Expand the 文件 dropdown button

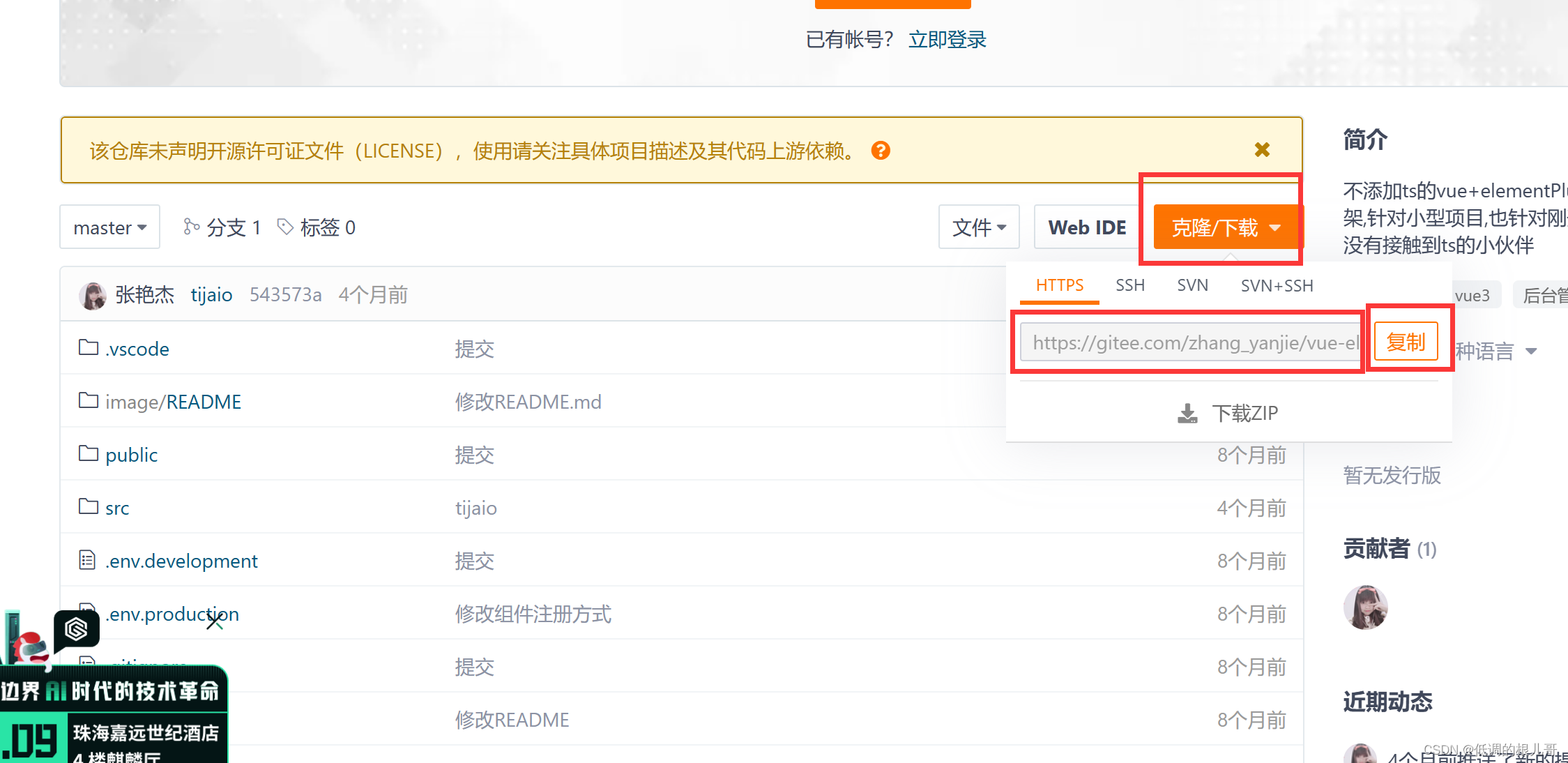click(979, 227)
